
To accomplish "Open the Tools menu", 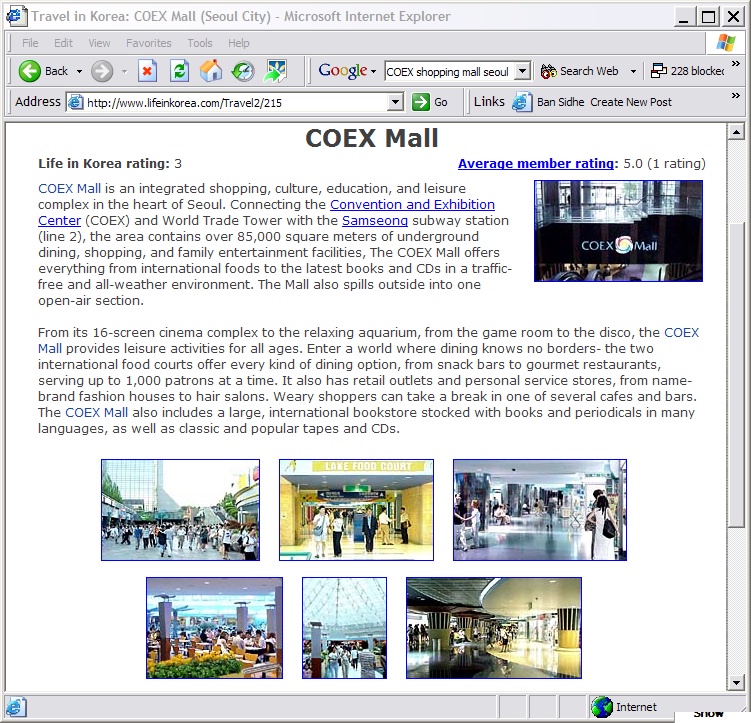I will pyautogui.click(x=200, y=43).
